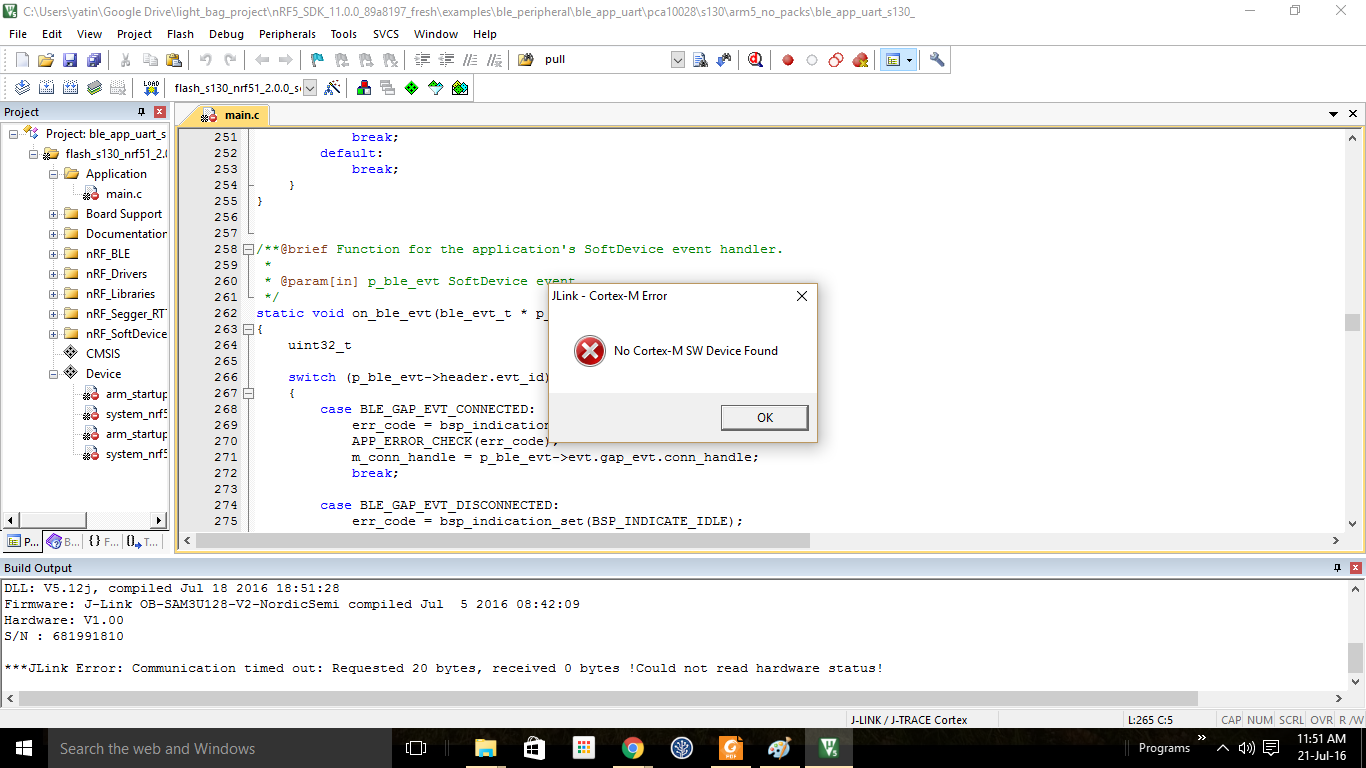1366x768 pixels.
Task: Open Manage Run-Time Environment green diamond icon
Action: tap(412, 88)
